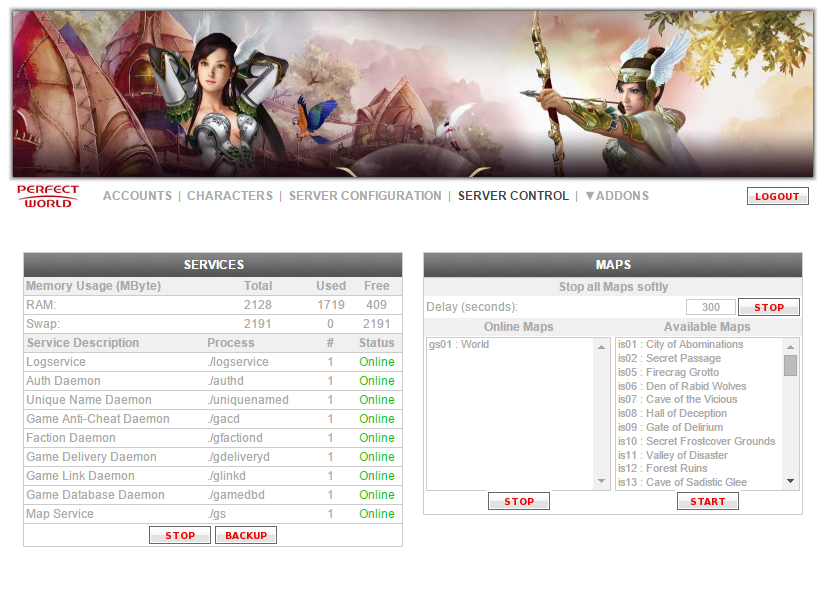Select is02 : Secret Passage map
This screenshot has width=829, height=601.
pyautogui.click(x=669, y=358)
